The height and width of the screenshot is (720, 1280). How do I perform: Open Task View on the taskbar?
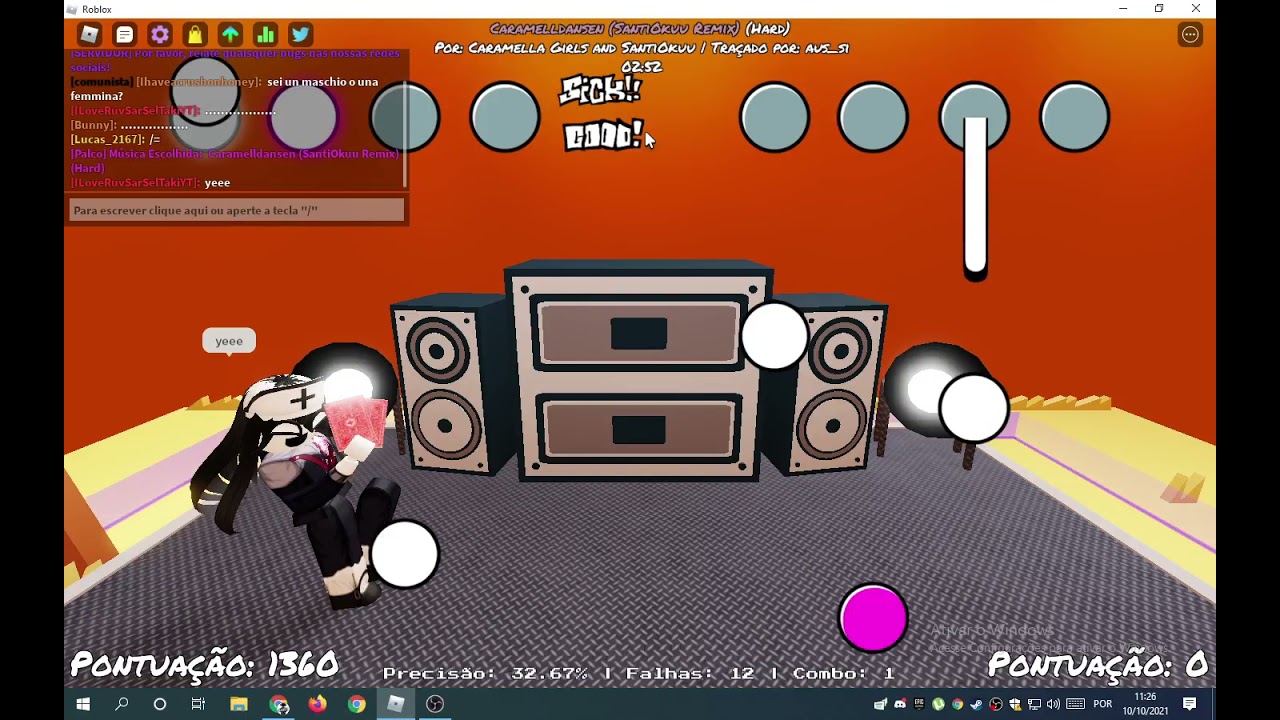(198, 704)
